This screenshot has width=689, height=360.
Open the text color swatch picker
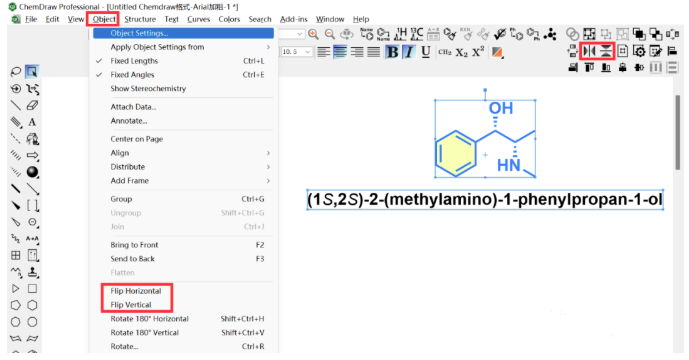click(x=497, y=52)
